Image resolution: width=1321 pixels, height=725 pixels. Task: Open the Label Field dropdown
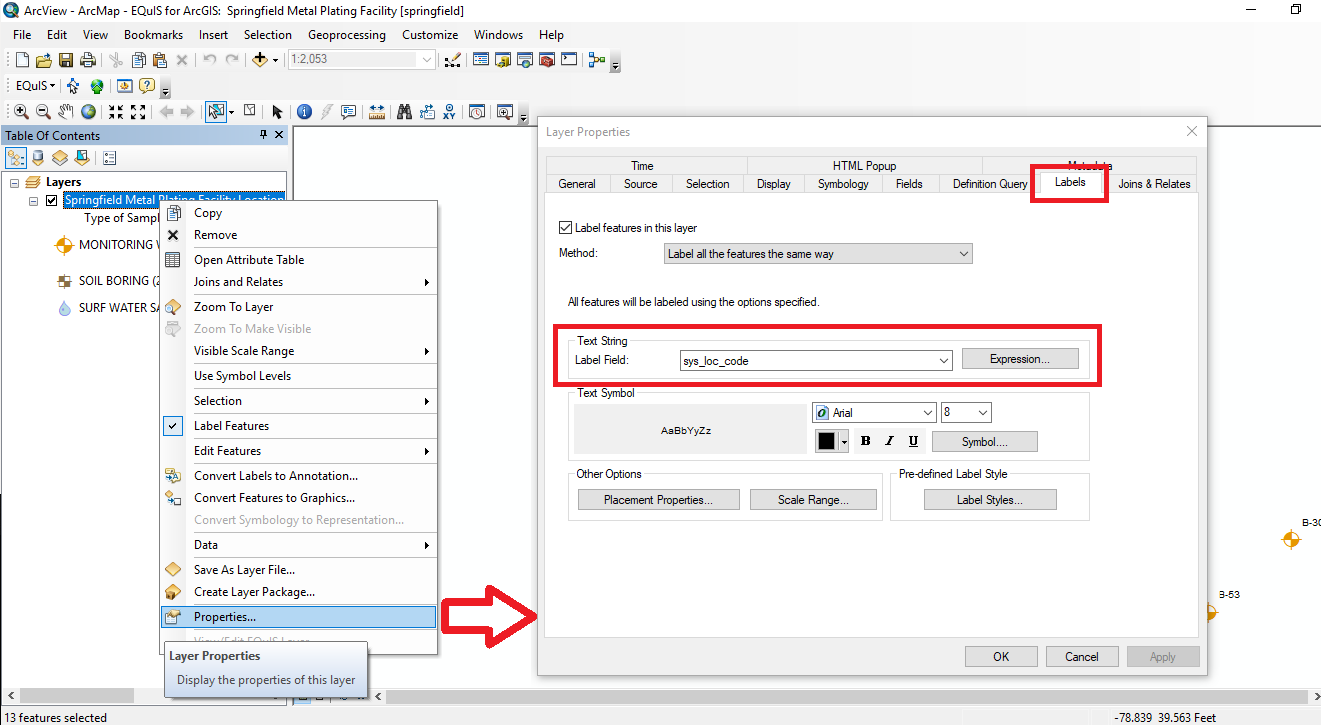point(943,361)
